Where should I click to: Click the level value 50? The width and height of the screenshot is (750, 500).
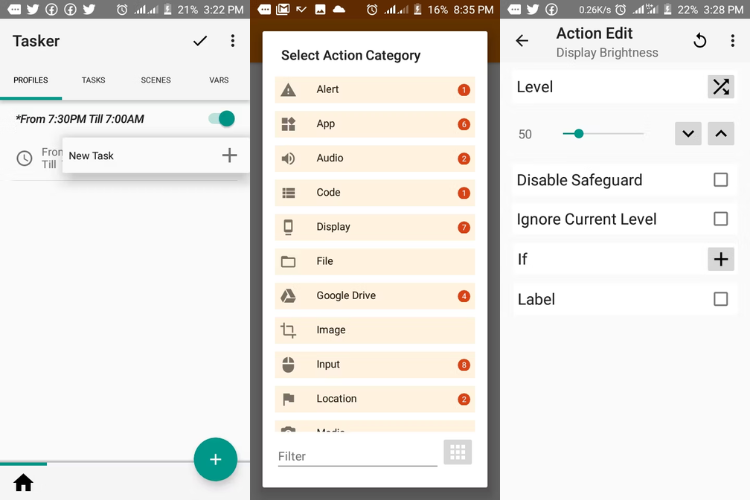click(525, 134)
